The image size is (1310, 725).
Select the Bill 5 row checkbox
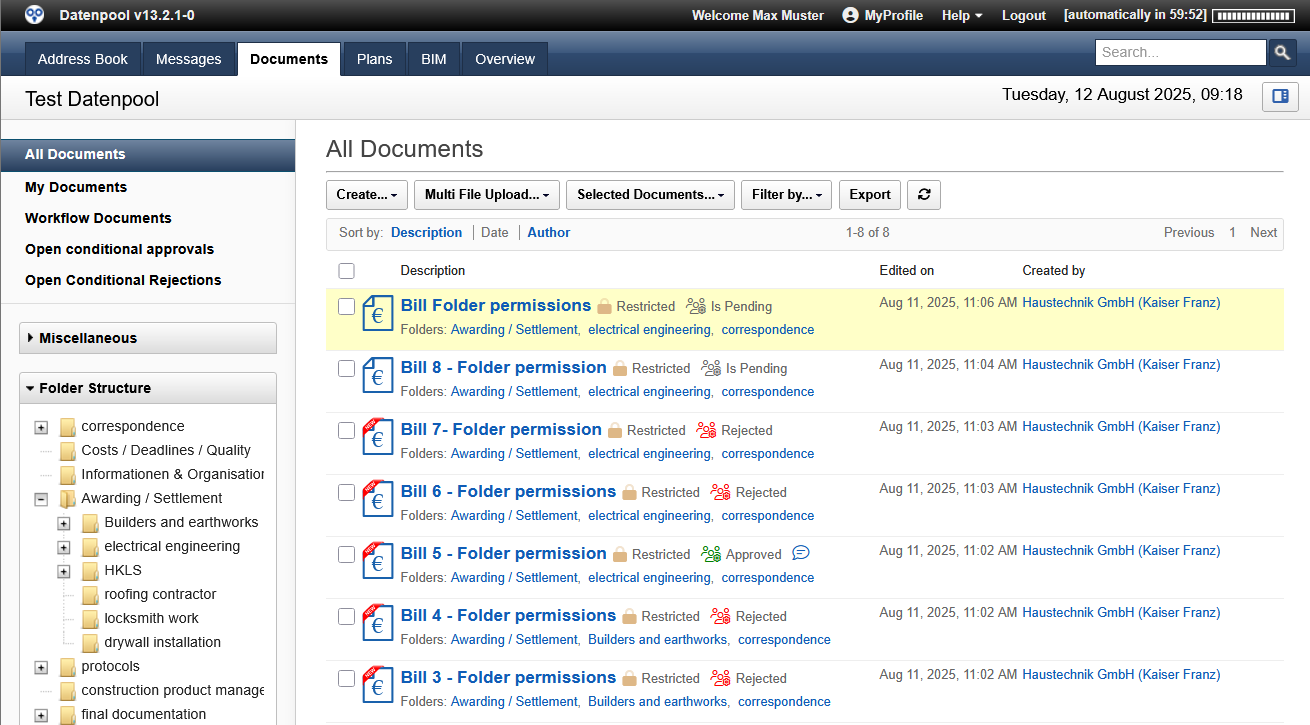tap(346, 555)
